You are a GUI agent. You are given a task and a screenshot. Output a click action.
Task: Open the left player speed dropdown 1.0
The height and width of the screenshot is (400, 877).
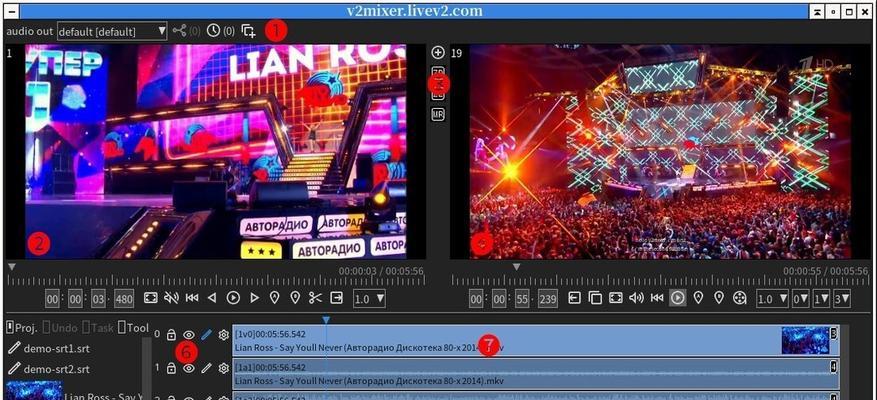pyautogui.click(x=369, y=299)
